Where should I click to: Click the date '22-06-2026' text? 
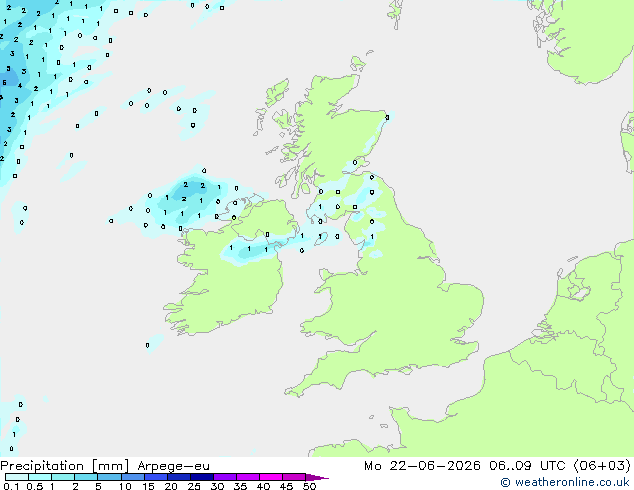point(435,466)
